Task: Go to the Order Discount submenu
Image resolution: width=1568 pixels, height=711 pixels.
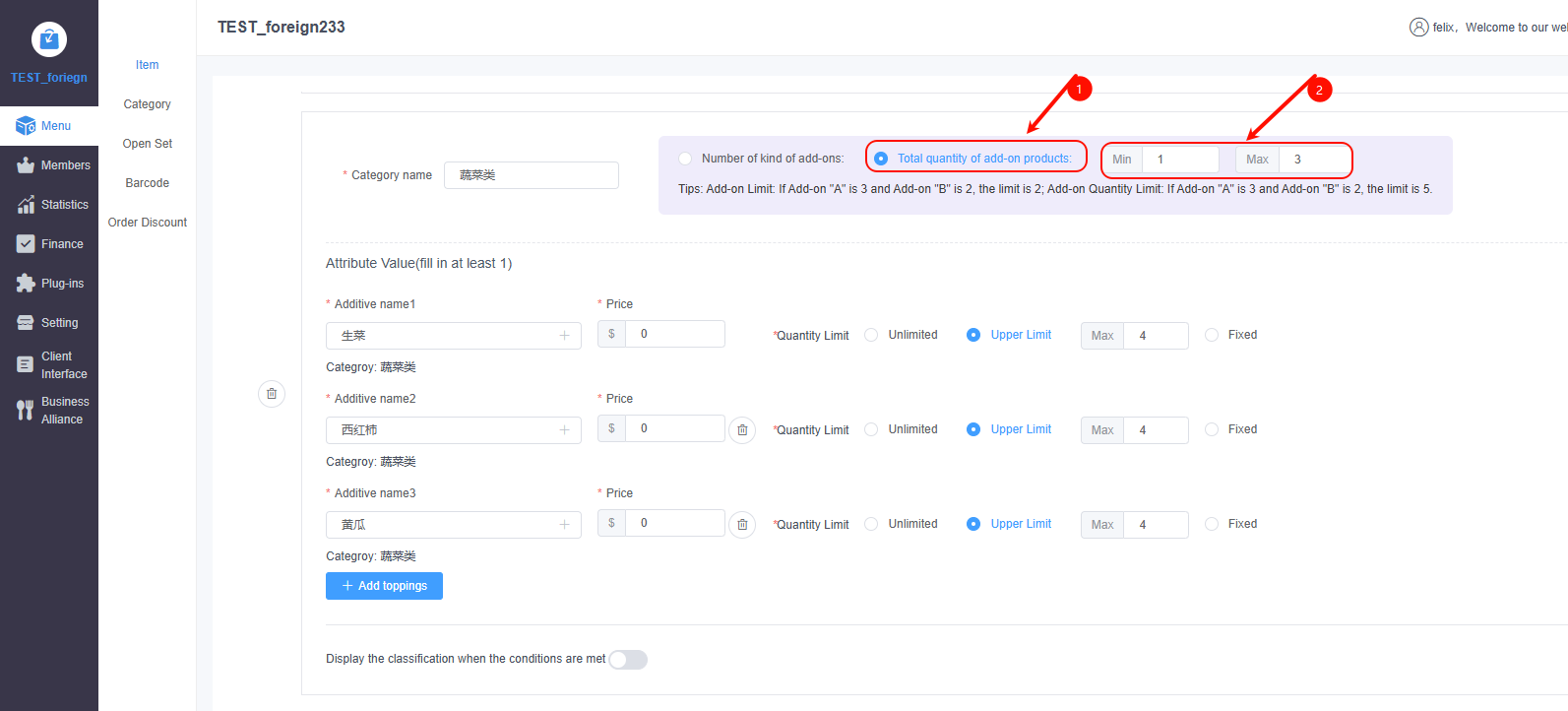Action: pos(147,223)
